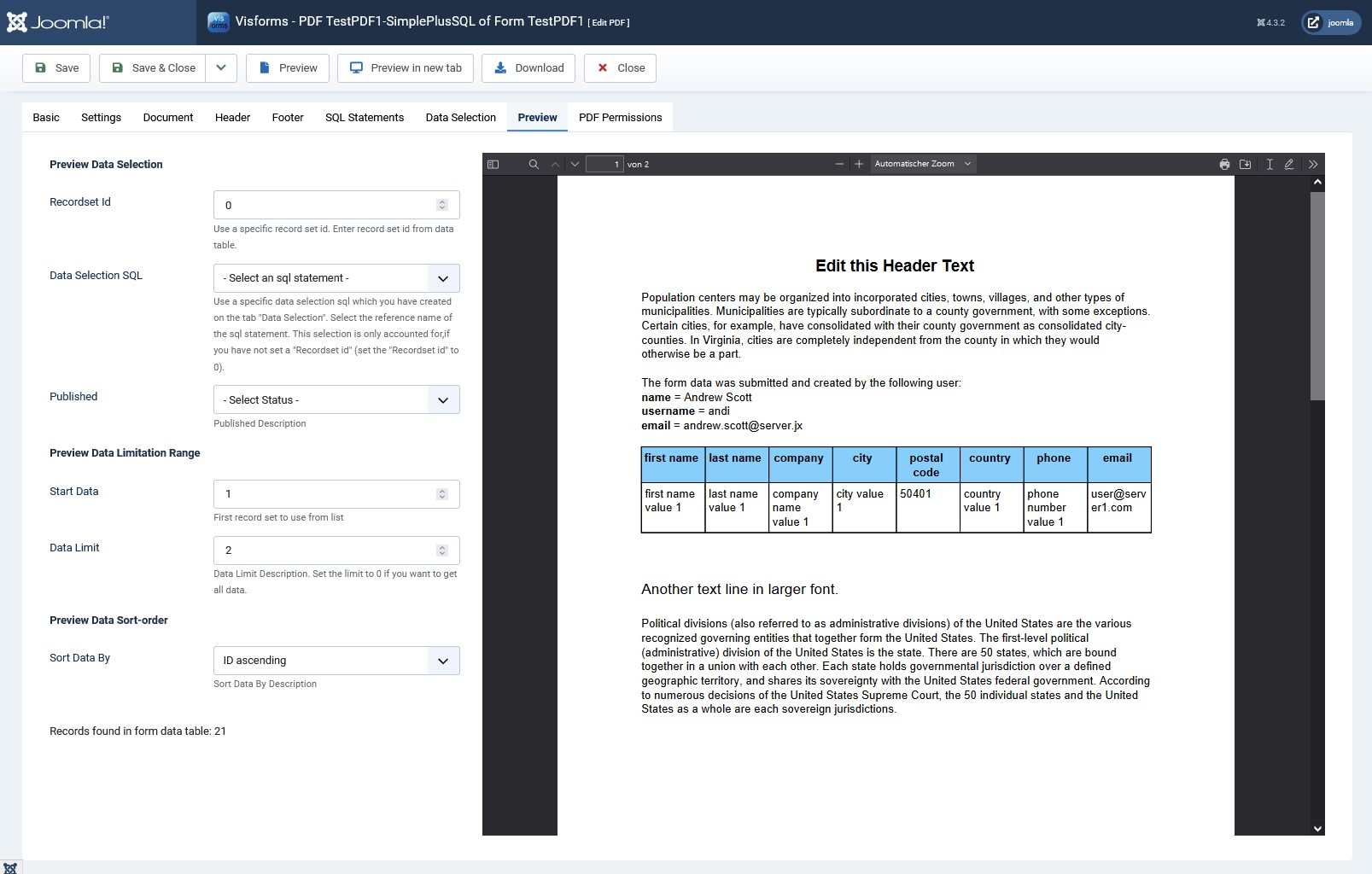1372x874 pixels.
Task: Select the Draw pencil tool in PDF viewer
Action: (x=1289, y=164)
